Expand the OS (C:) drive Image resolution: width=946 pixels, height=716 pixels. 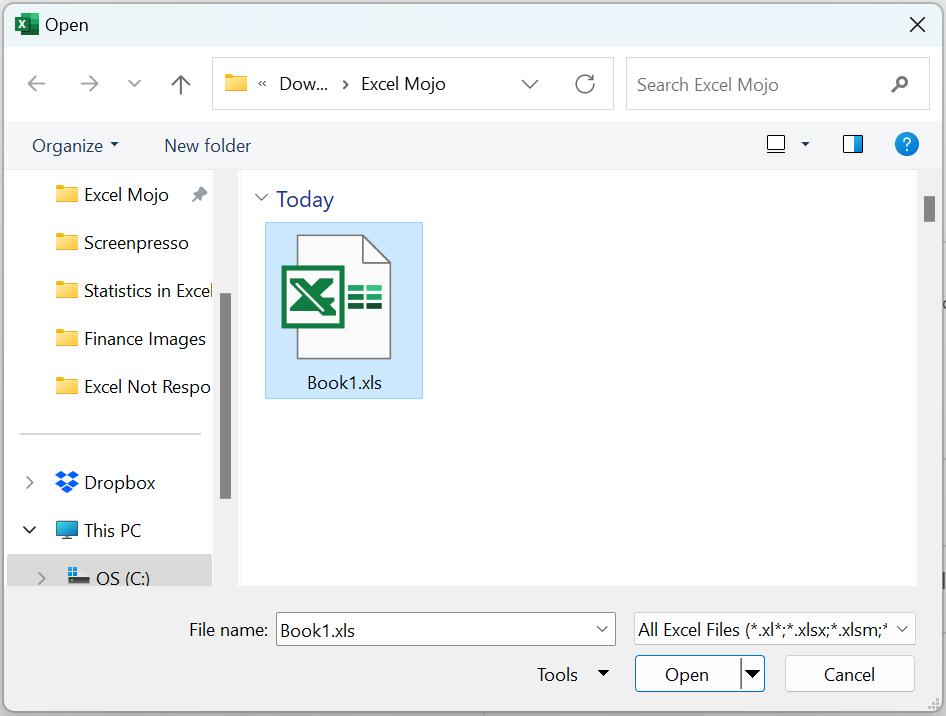pyautogui.click(x=41, y=578)
